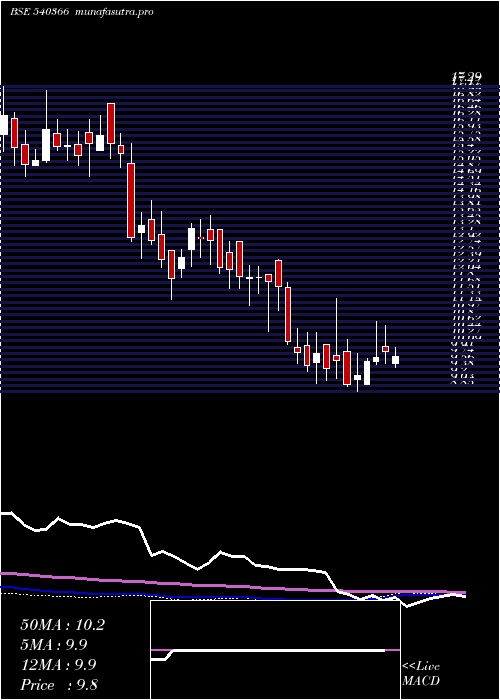Image resolution: width=500 pixels, height=700 pixels.
Task: Click the Price : 9.8 label
Action: pos(59,685)
